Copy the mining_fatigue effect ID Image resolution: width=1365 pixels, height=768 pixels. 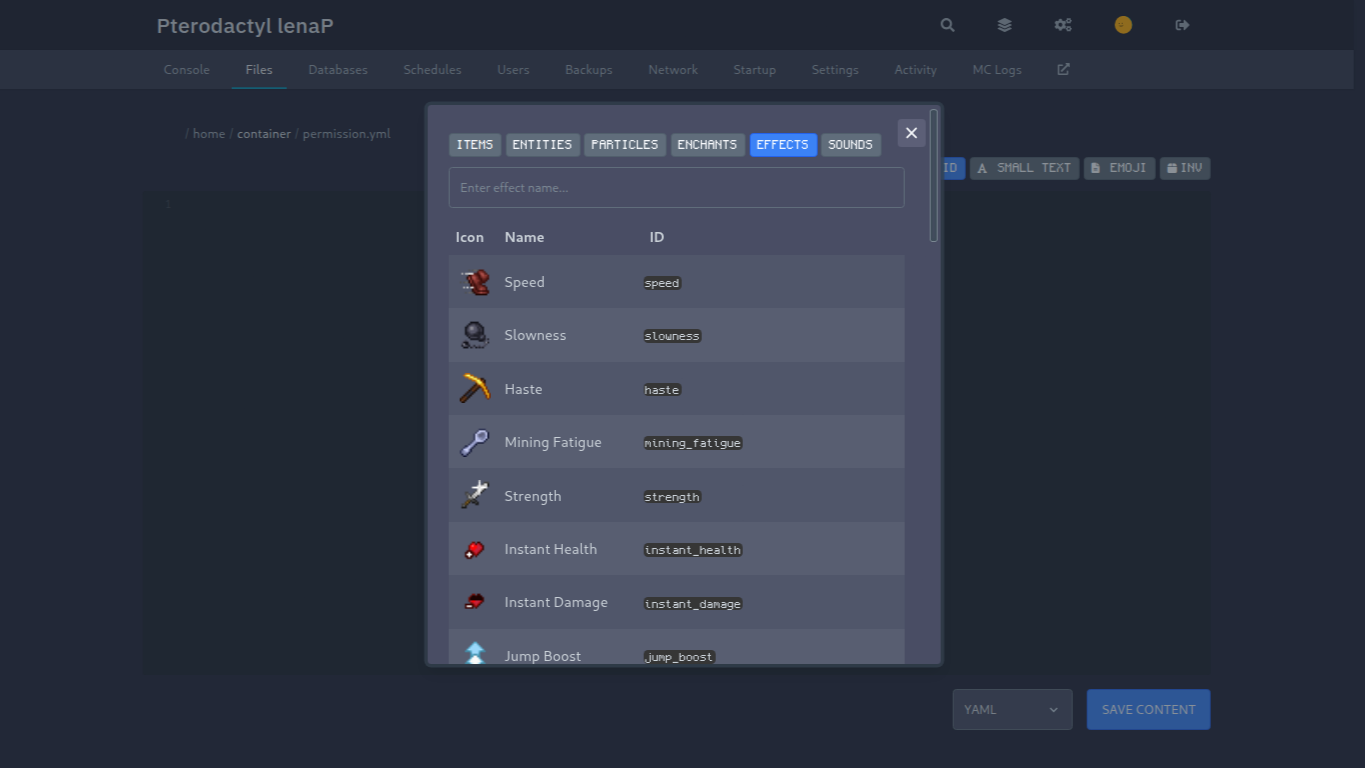point(693,443)
